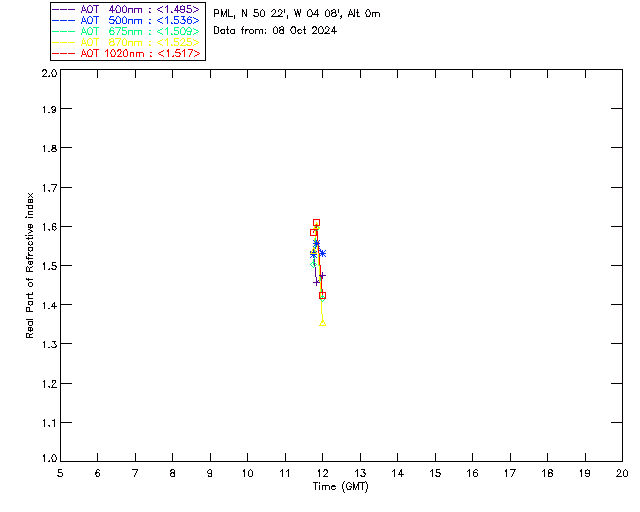This screenshot has height=512, width=640.
Task: Click y-axis tick label 1.3
Action: (49, 344)
